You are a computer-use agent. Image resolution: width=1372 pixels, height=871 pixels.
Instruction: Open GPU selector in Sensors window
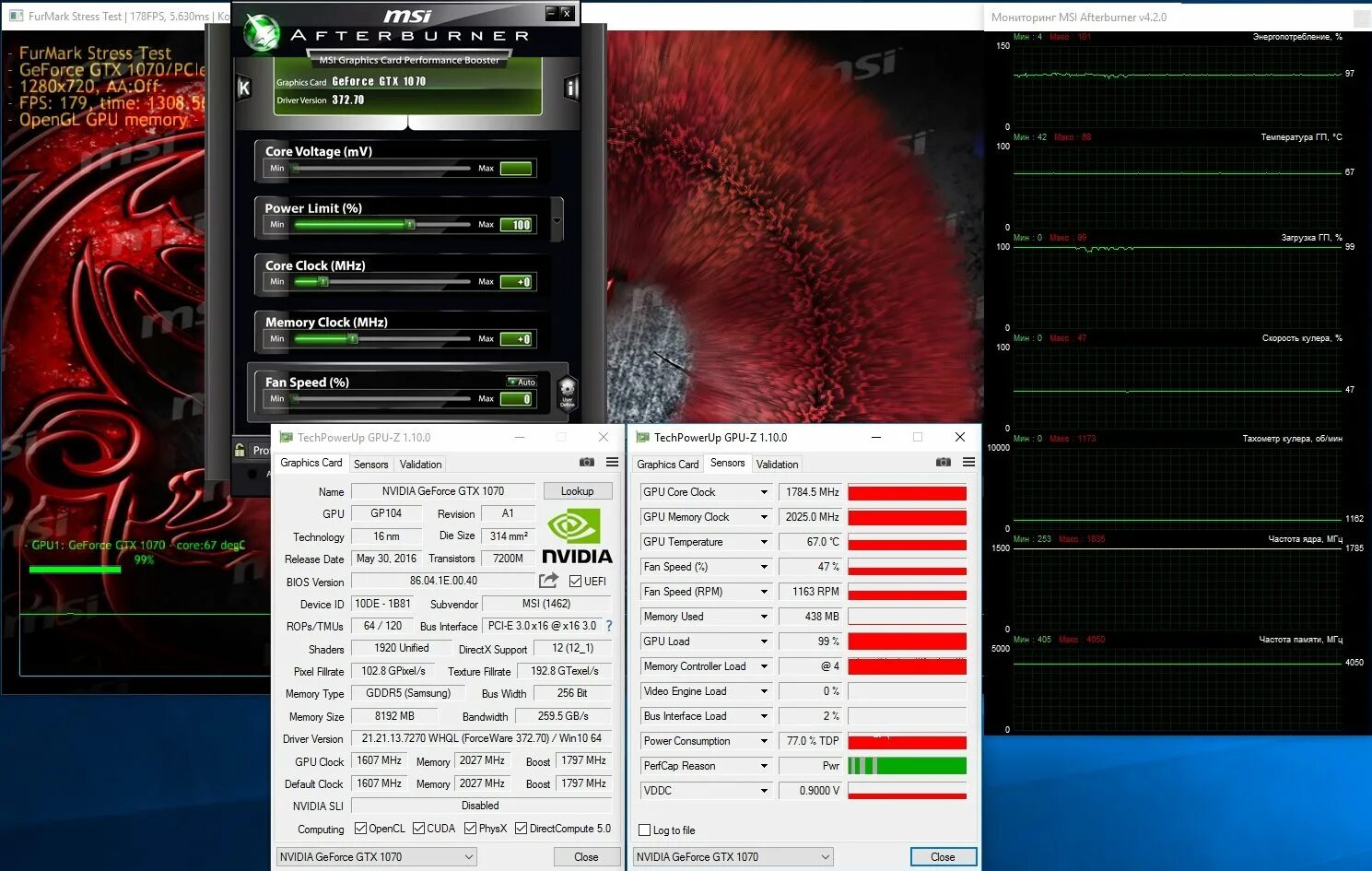[x=733, y=857]
